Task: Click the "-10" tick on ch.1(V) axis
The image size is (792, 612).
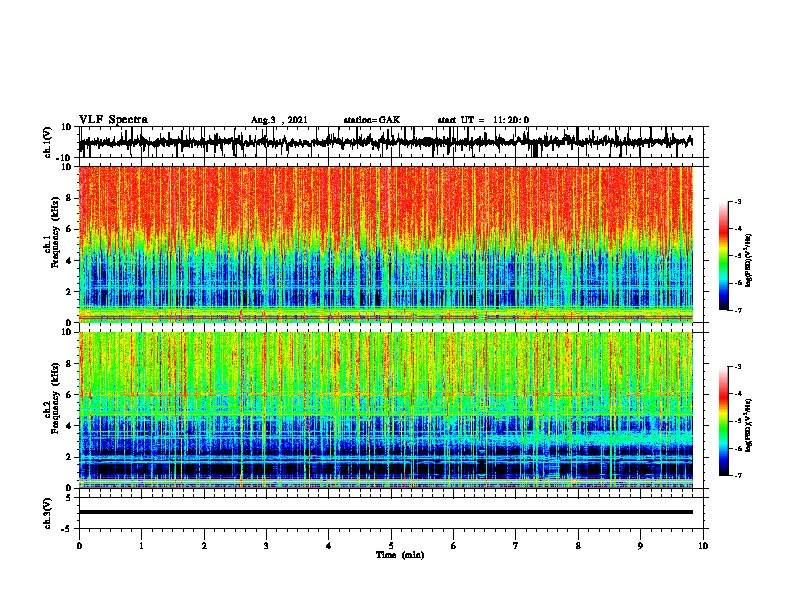Action: tap(65, 156)
